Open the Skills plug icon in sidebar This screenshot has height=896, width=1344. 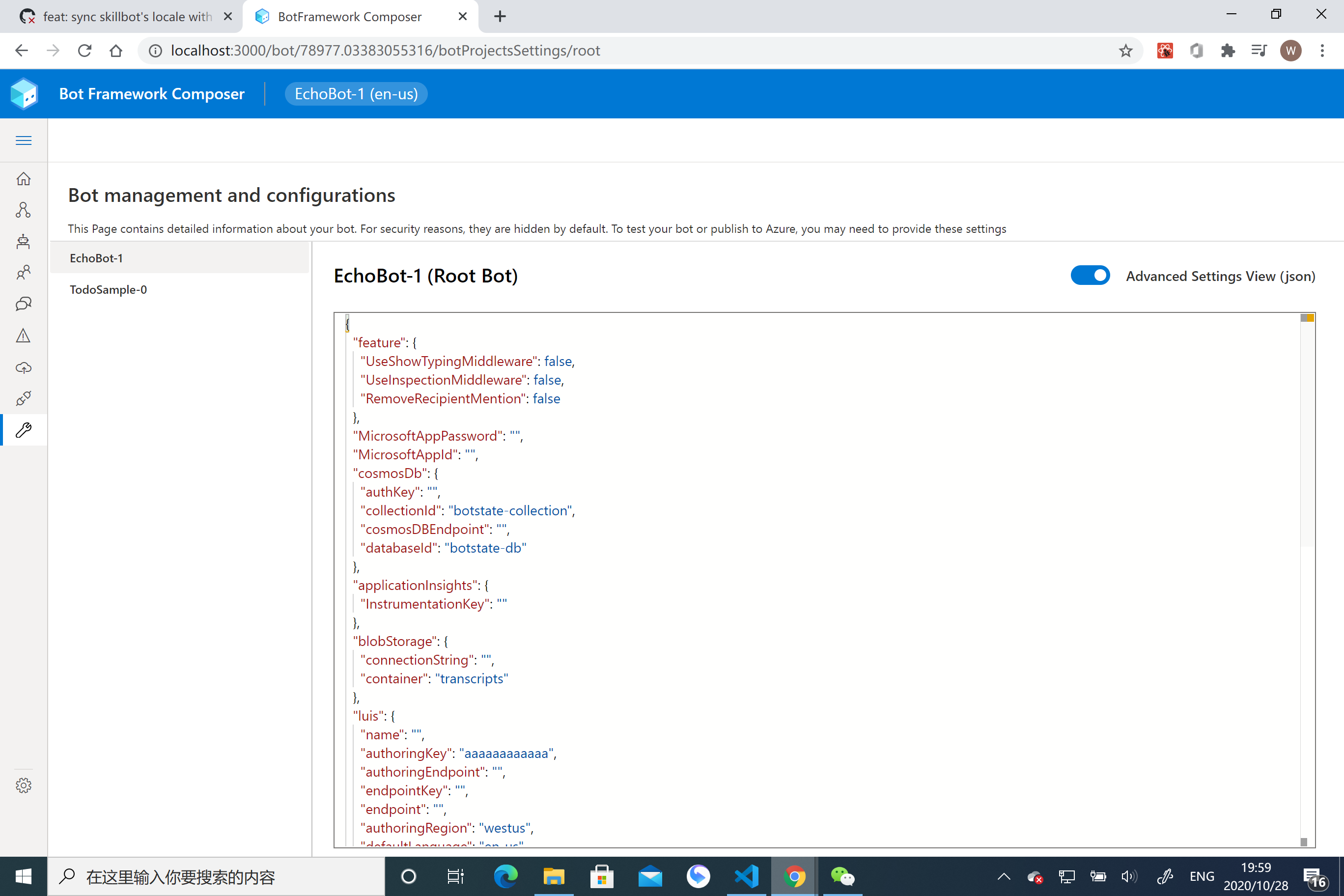tap(24, 398)
